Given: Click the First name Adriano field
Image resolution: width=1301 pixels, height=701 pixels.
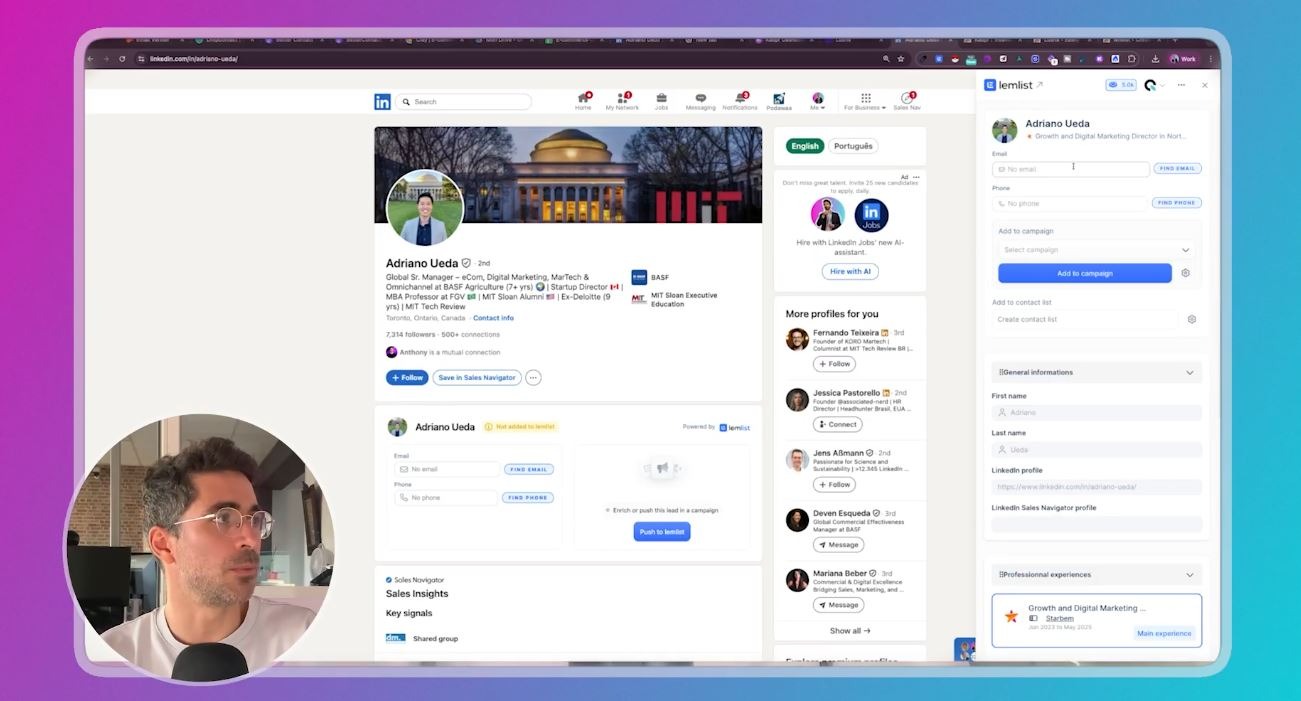Looking at the screenshot, I should 1097,412.
